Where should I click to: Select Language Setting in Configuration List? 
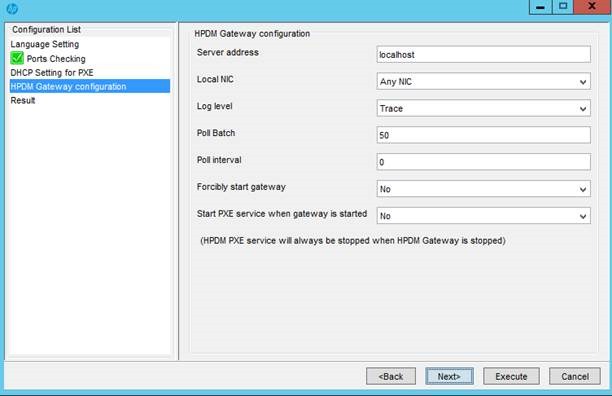(x=44, y=44)
